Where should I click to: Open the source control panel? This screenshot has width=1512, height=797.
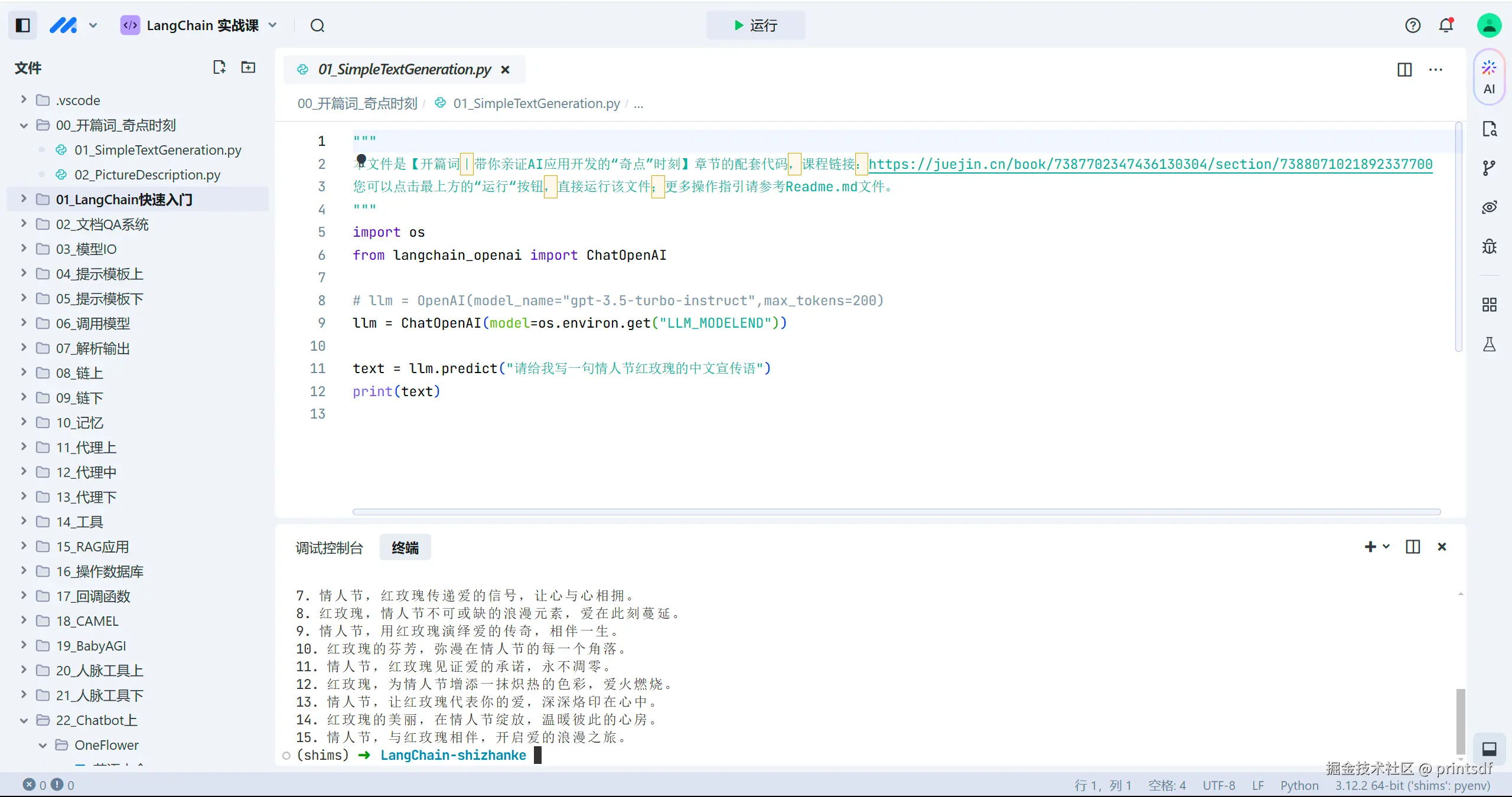1489,167
